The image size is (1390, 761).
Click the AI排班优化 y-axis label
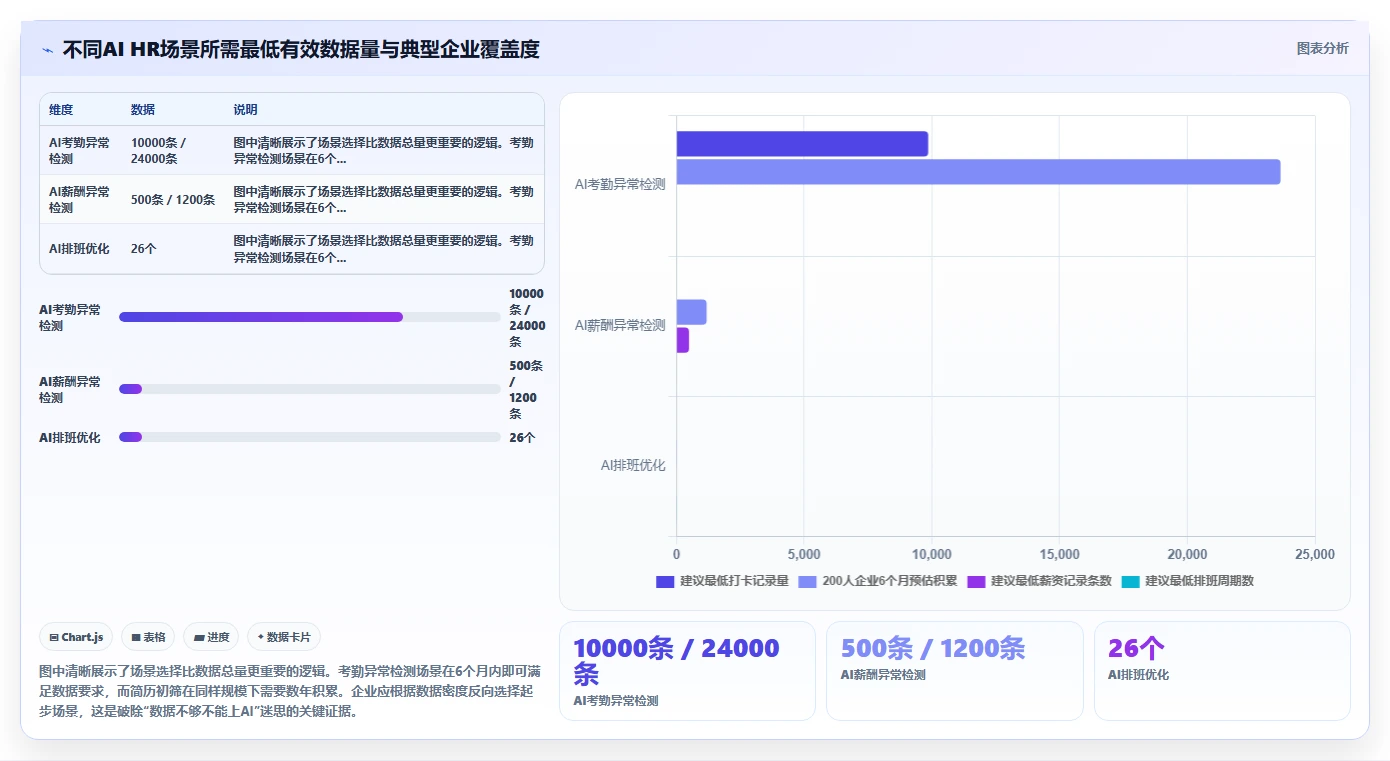(633, 465)
